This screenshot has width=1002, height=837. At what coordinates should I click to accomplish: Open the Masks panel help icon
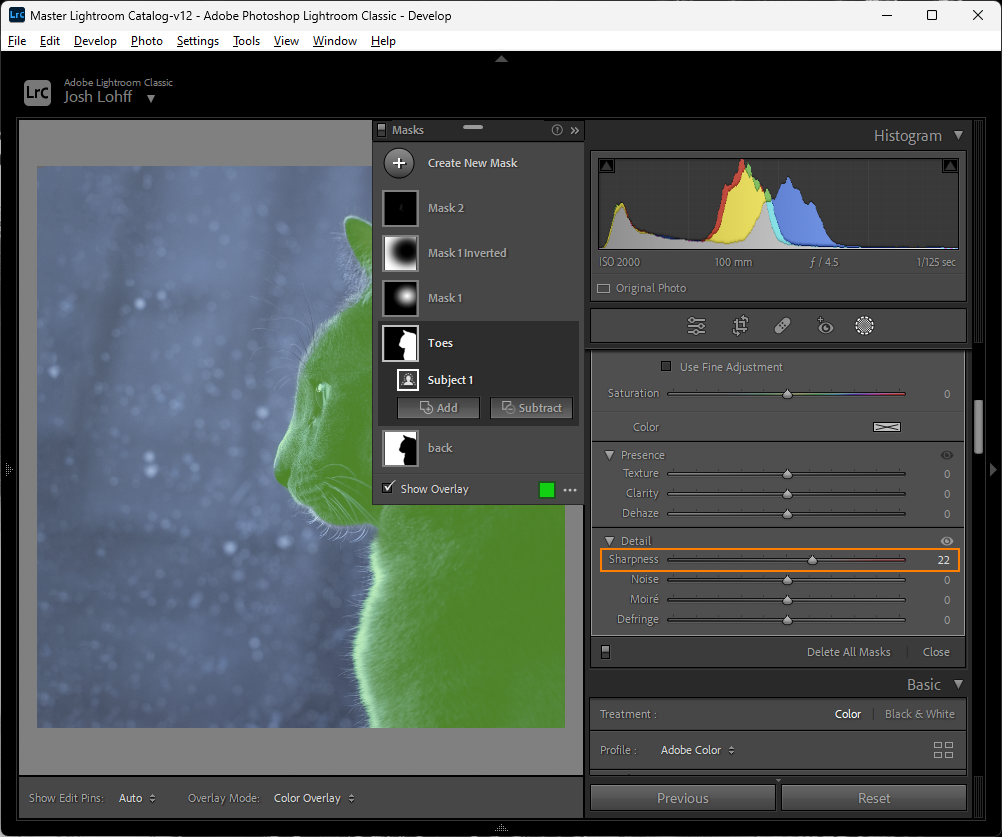click(557, 130)
